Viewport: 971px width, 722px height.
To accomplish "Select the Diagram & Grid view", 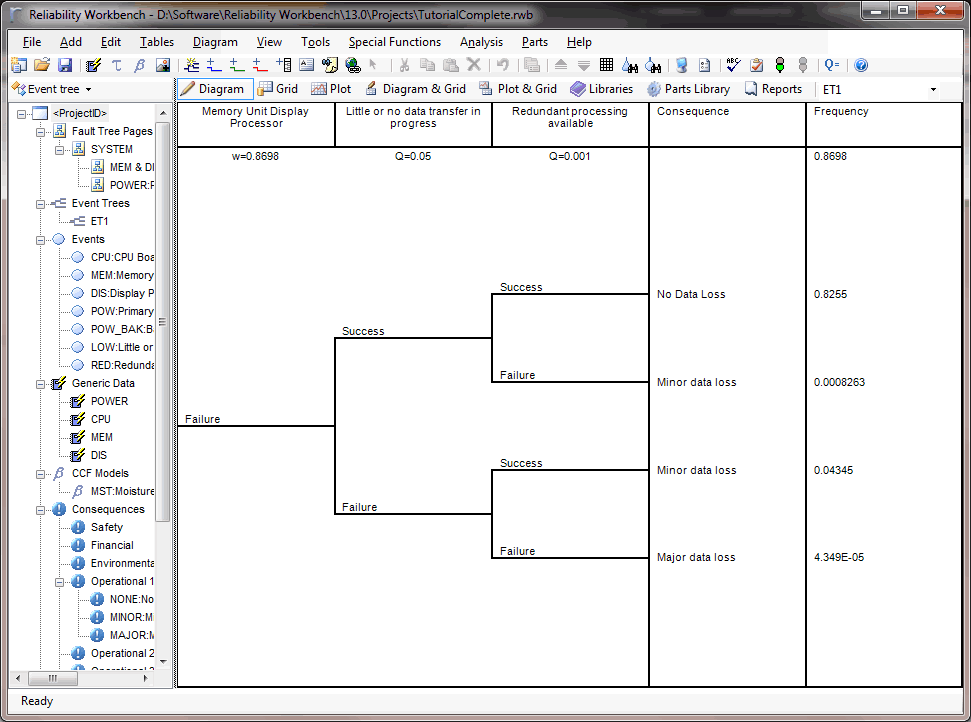I will [x=415, y=89].
